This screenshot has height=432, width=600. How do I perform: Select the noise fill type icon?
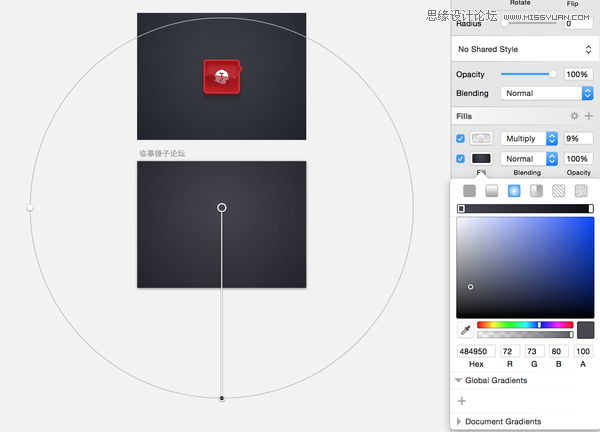coord(581,190)
